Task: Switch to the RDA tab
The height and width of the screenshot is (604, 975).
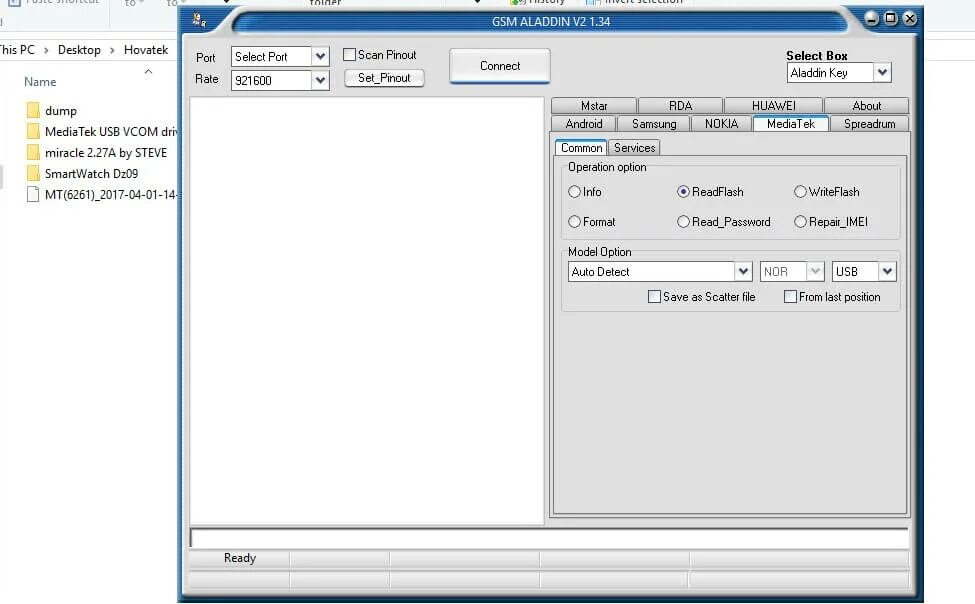Action: 680,106
